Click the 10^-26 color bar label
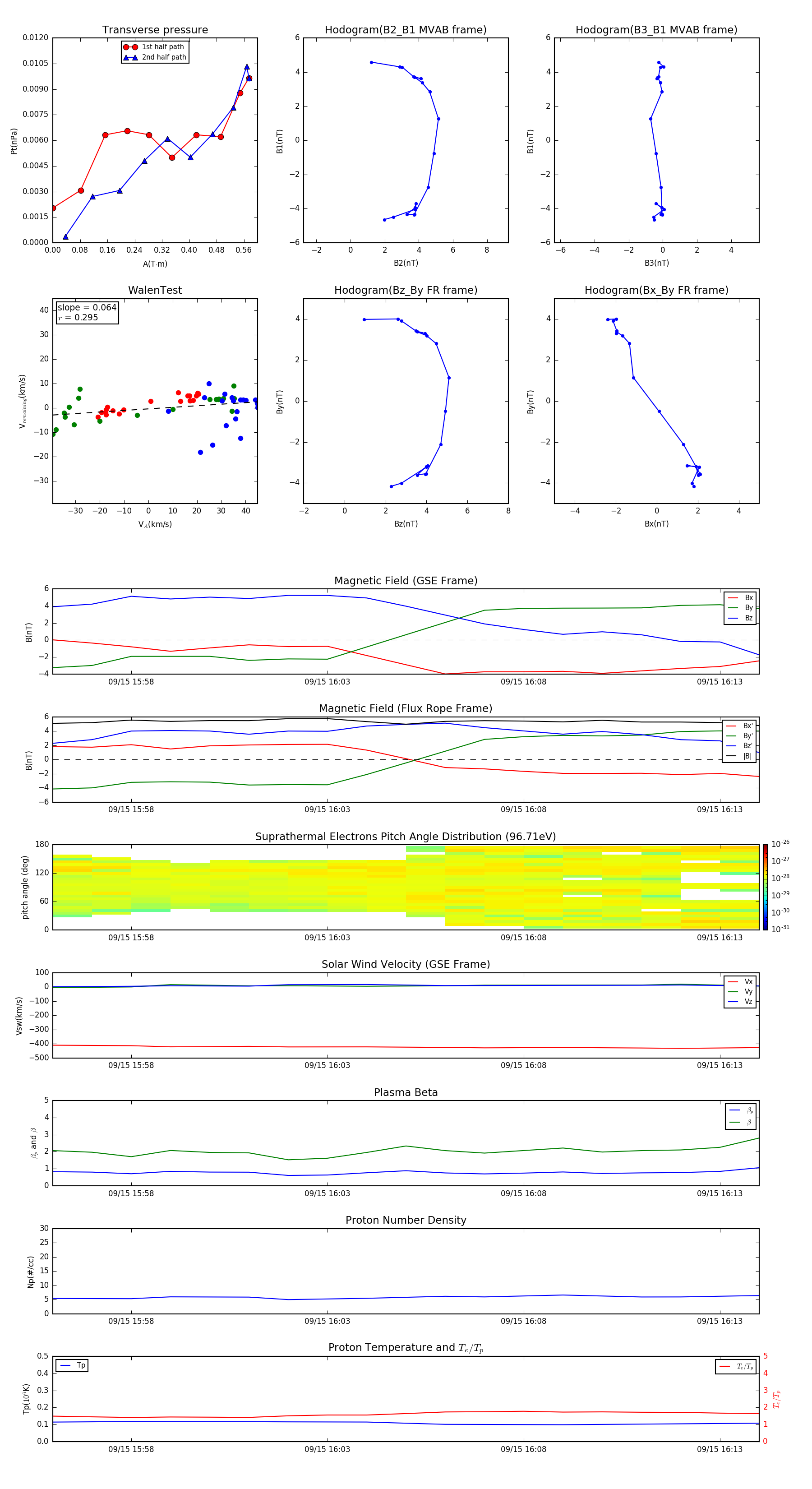 tap(780, 844)
